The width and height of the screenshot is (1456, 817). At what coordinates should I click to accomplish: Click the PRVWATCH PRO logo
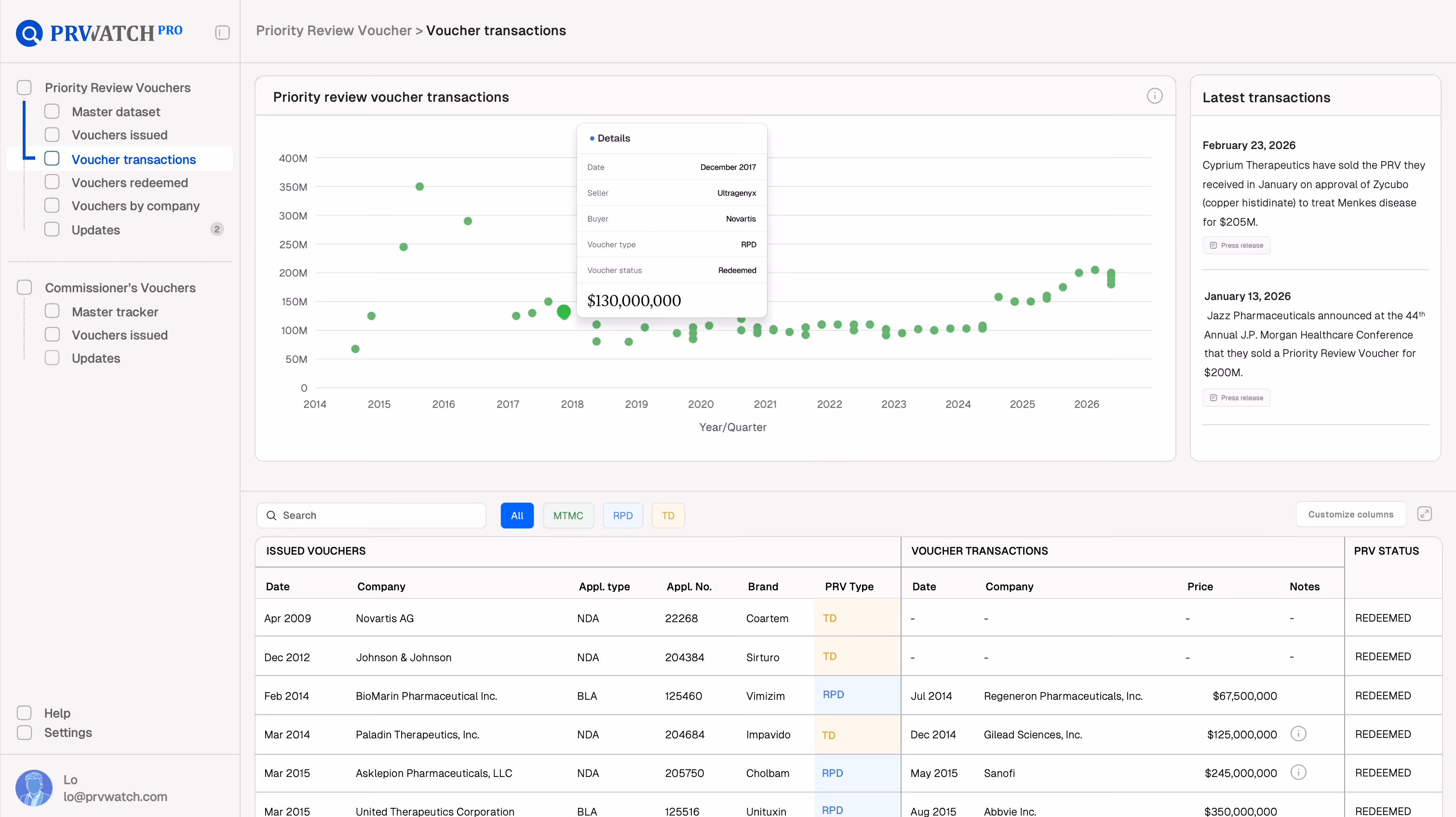pos(99,32)
